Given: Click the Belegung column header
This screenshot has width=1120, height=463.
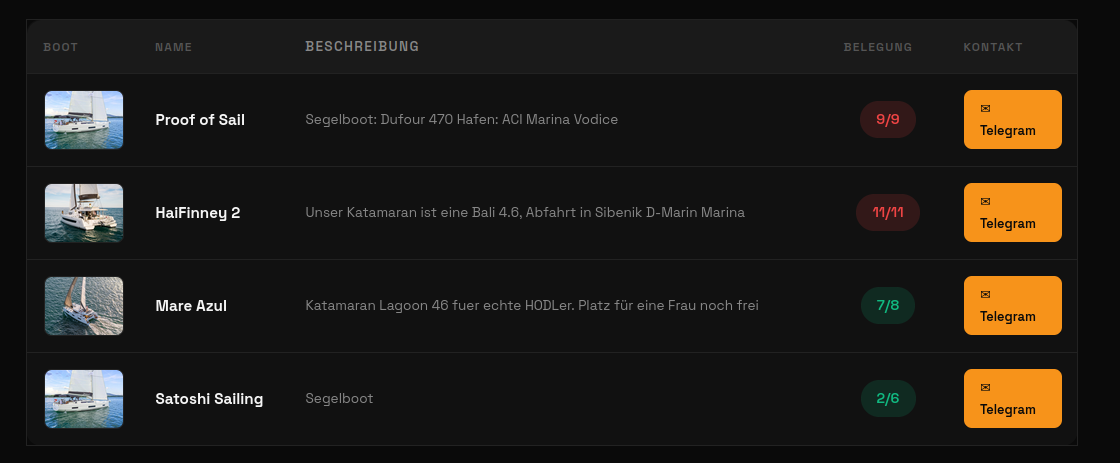Looking at the screenshot, I should coord(878,47).
